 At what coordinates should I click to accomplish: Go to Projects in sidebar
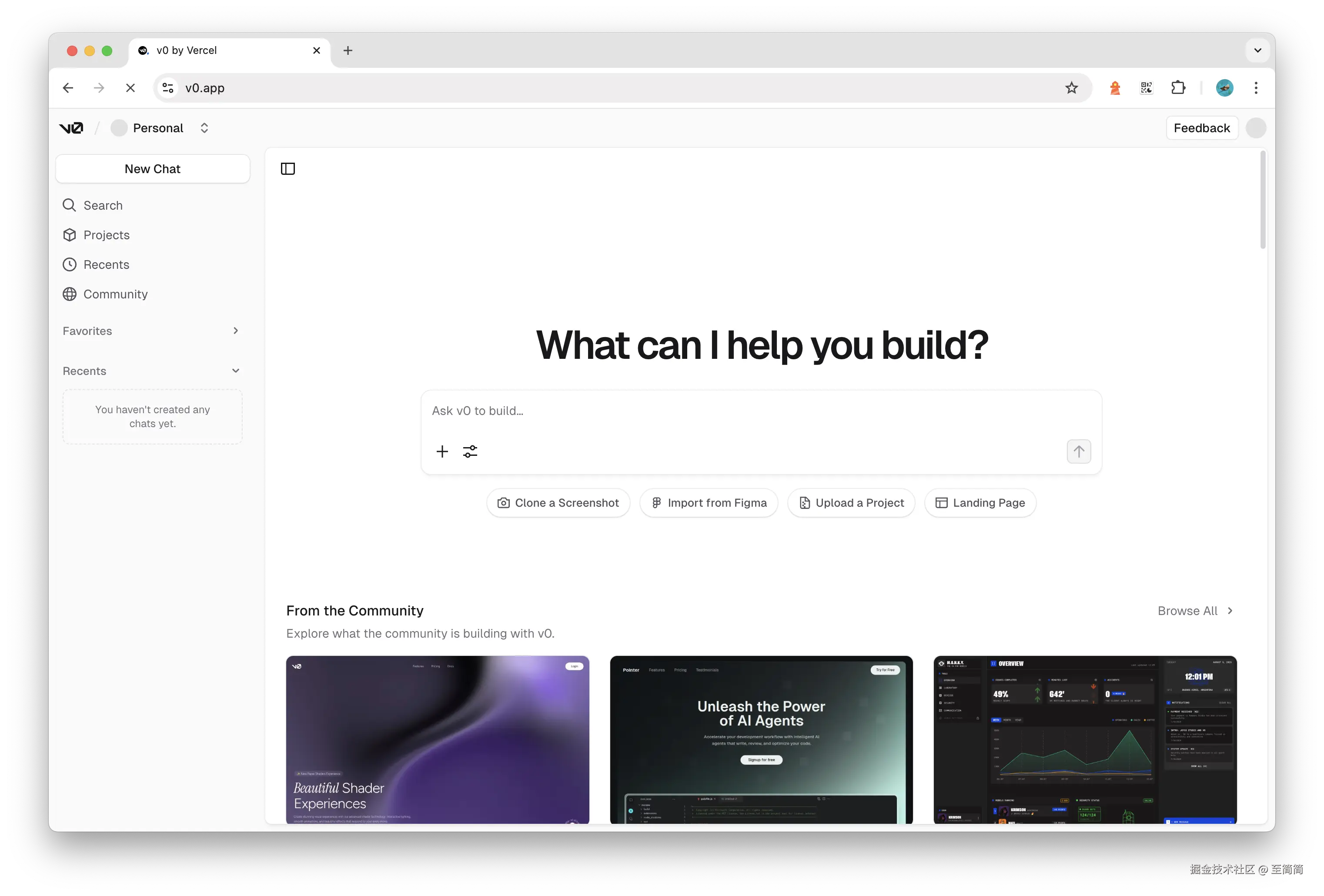[106, 235]
